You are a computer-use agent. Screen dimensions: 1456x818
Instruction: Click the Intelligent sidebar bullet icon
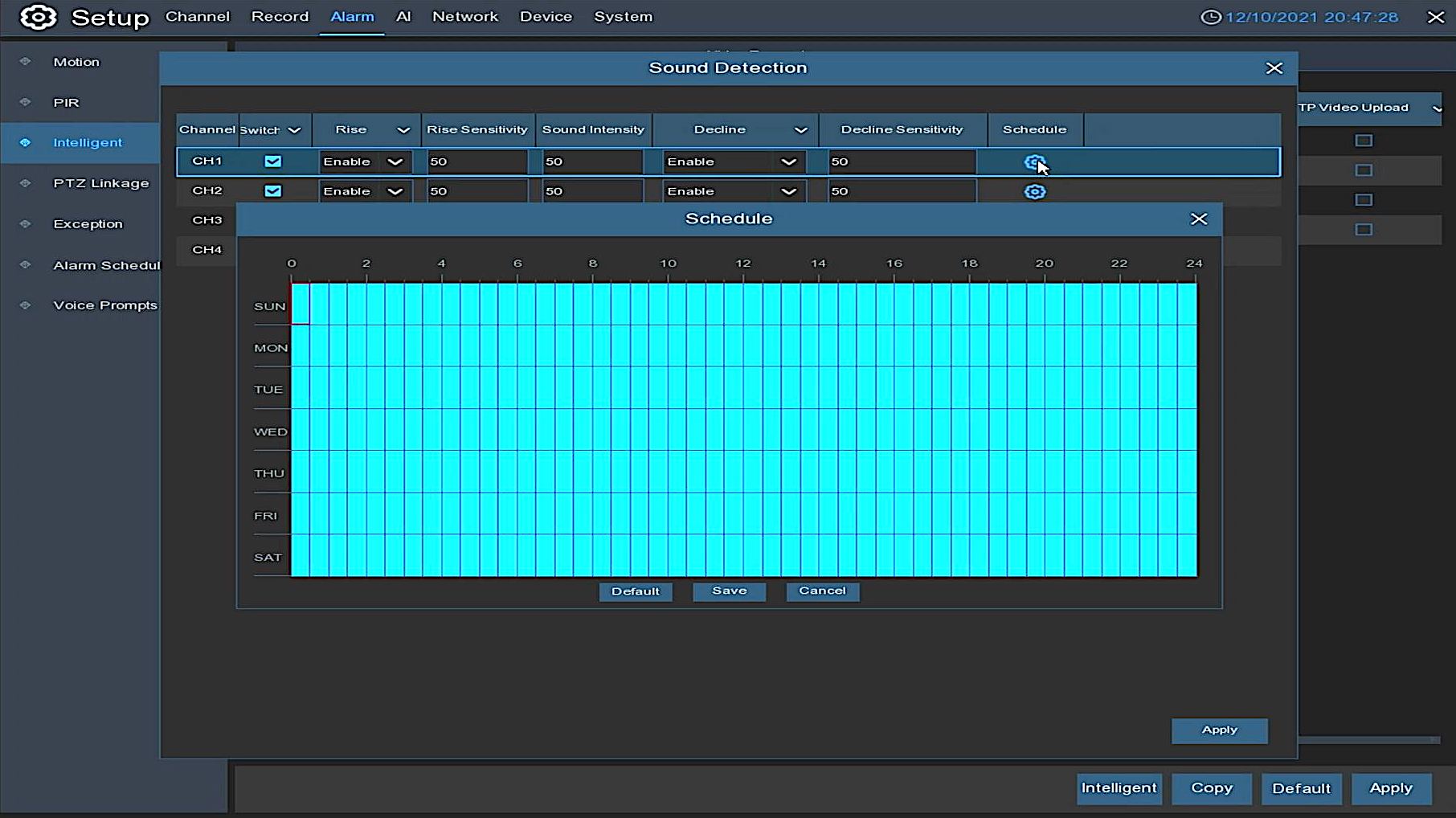25,142
